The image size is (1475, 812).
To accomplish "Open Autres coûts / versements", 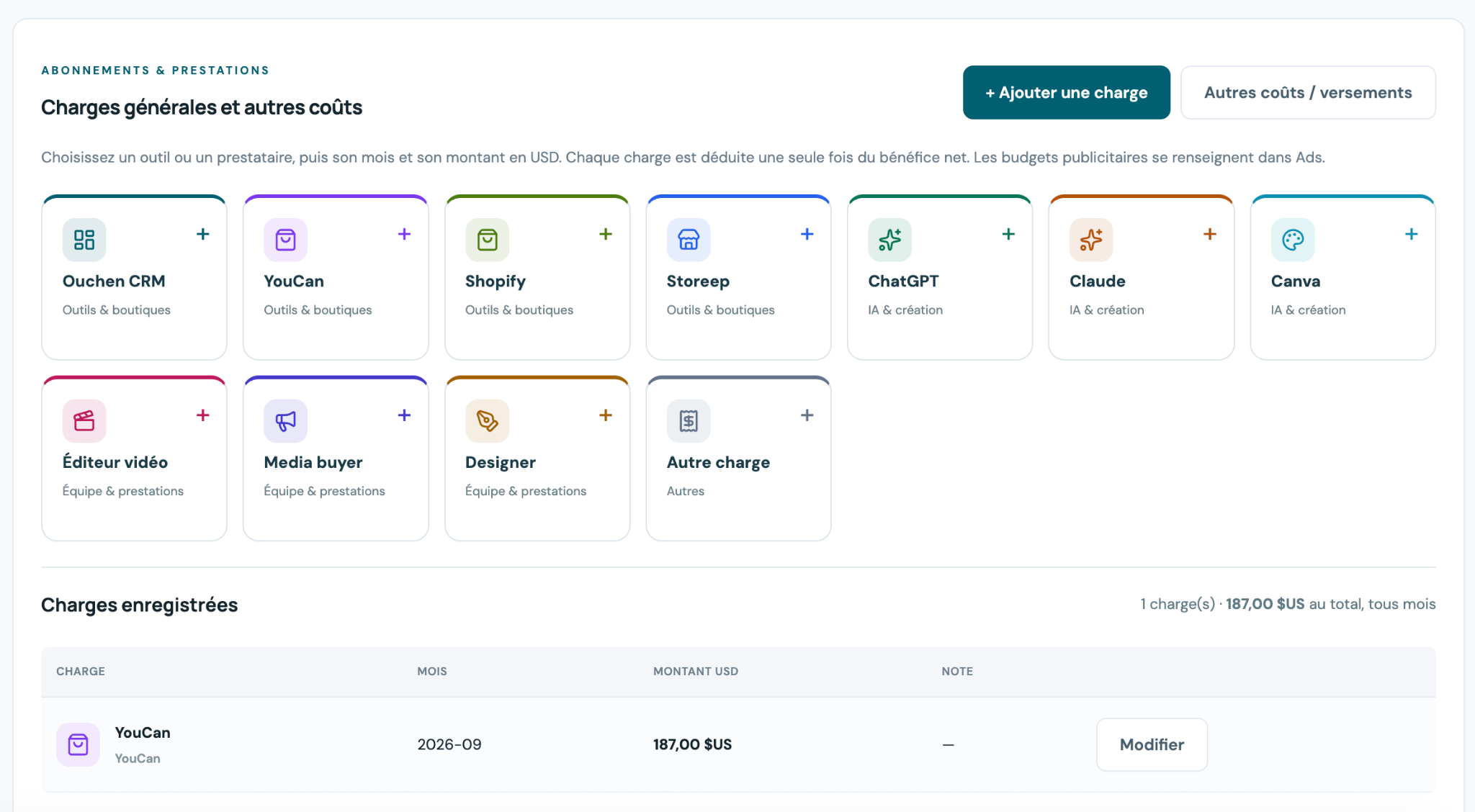I will [1308, 93].
